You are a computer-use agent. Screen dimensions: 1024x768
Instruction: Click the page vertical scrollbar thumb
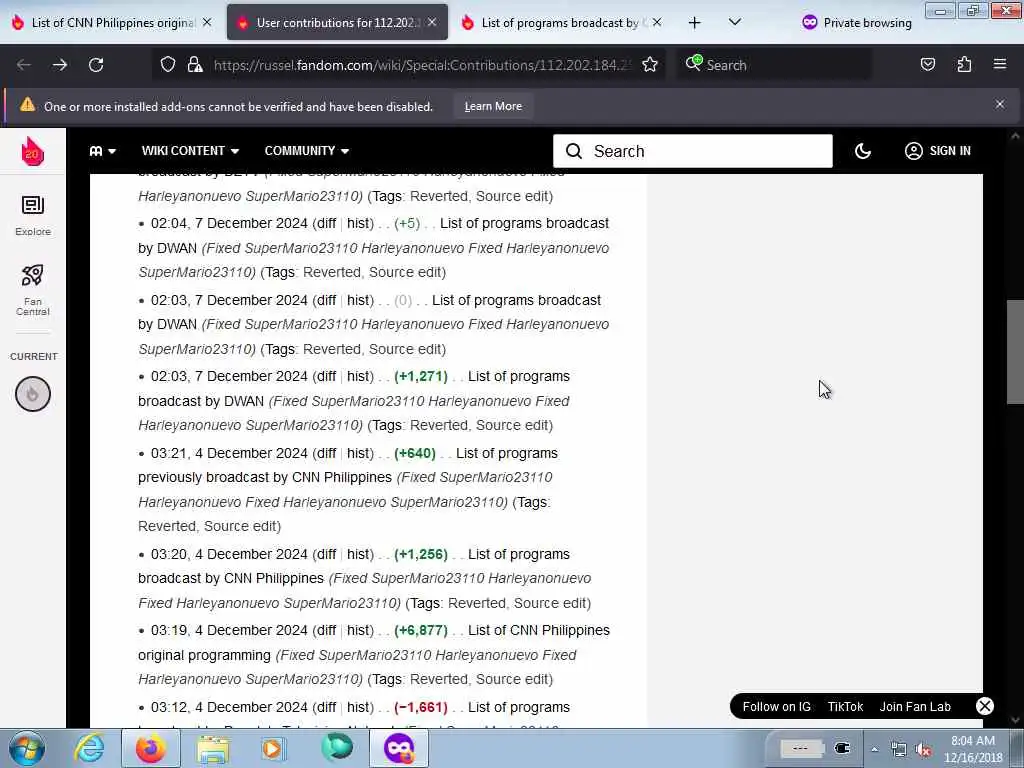1015,353
